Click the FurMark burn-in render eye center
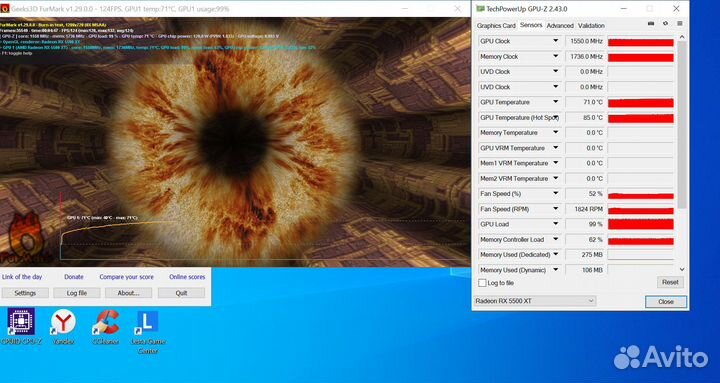Image resolution: width=720 pixels, height=383 pixels. coord(233,142)
